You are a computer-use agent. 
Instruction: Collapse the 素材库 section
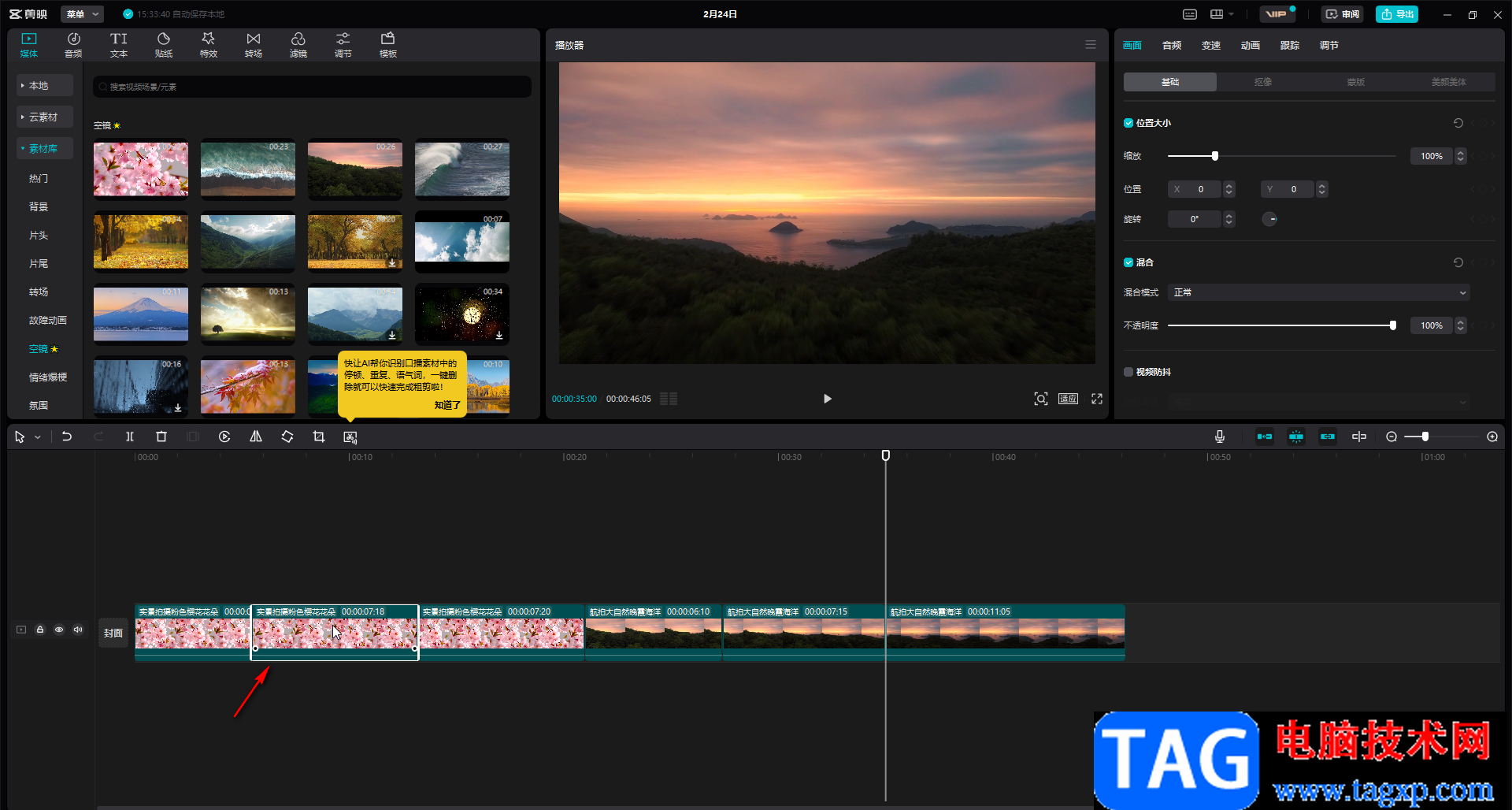click(x=45, y=148)
